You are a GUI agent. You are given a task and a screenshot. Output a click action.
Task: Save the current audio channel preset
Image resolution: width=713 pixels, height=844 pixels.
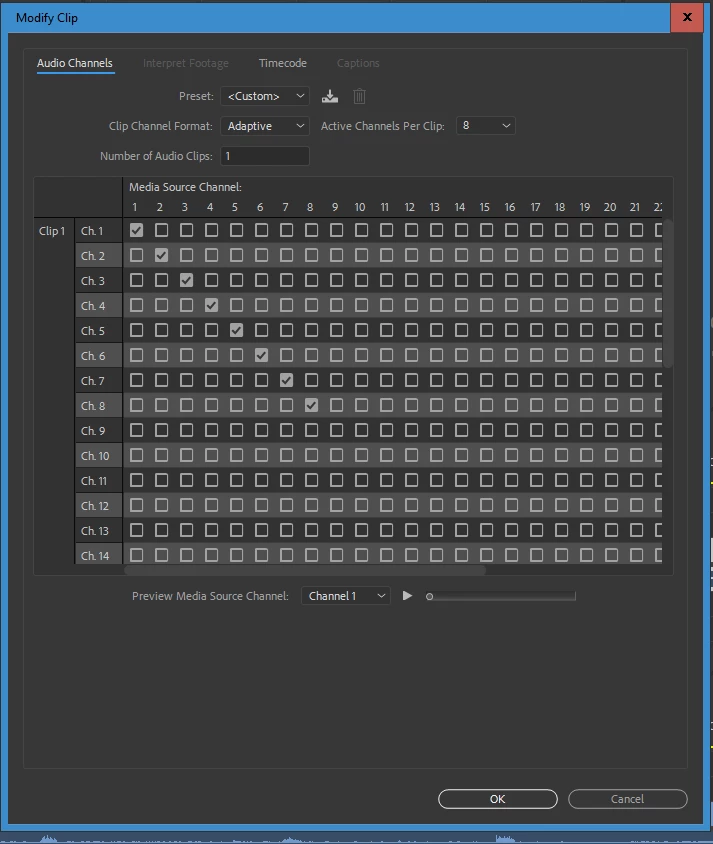pos(330,96)
